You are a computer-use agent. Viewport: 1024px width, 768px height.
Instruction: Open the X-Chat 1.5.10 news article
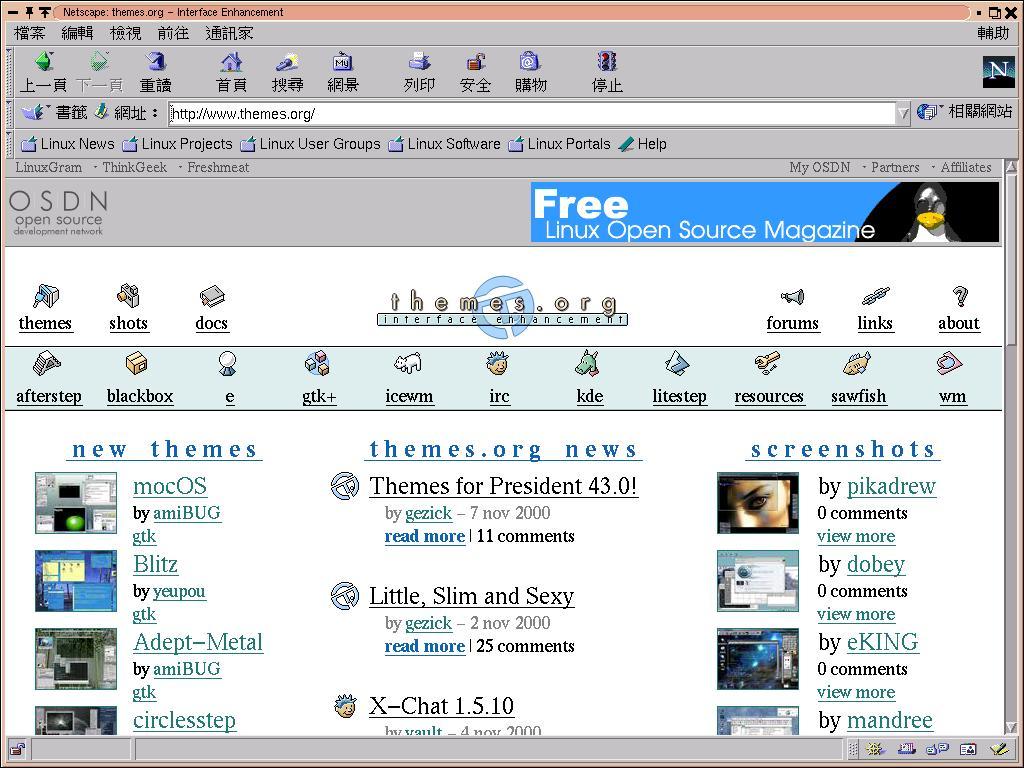pyautogui.click(x=441, y=706)
